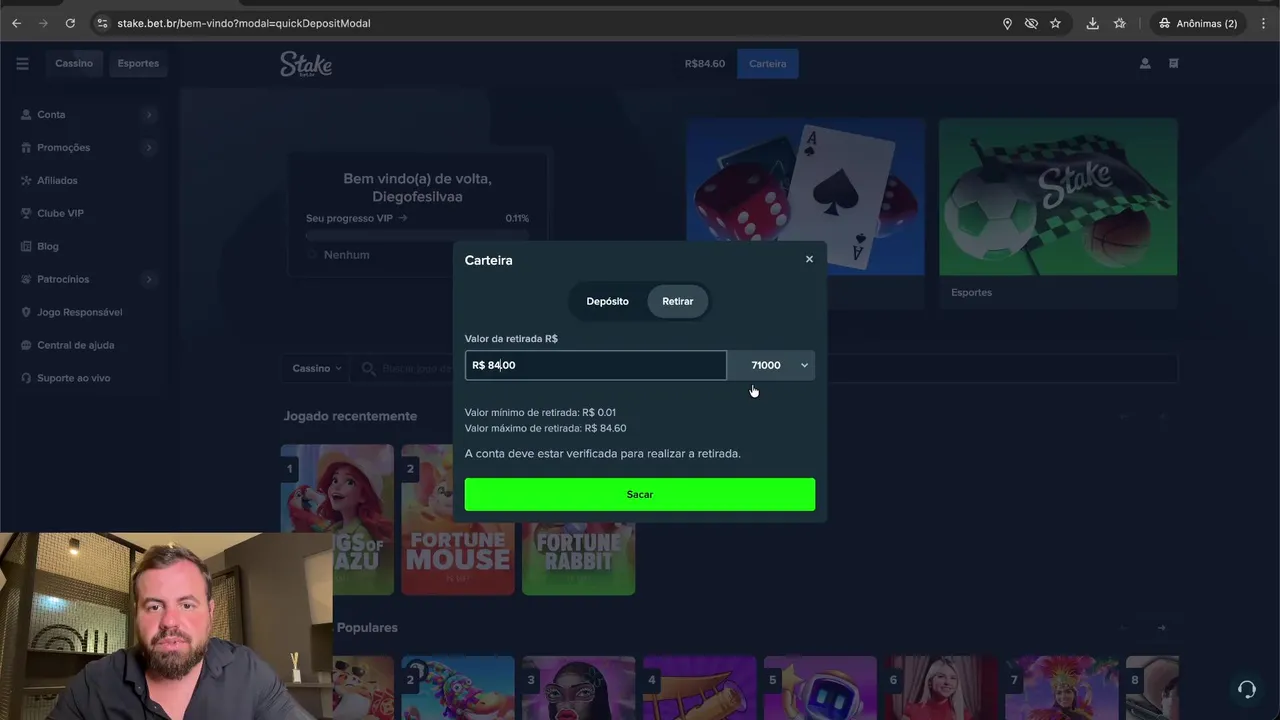Click the green Sacar button
This screenshot has height=720, width=1280.
tap(640, 494)
